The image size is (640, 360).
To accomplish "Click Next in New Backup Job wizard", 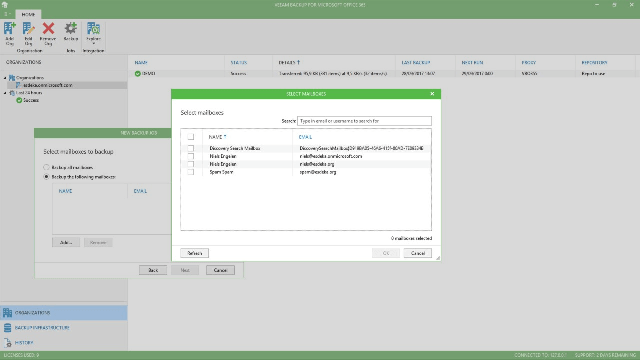I will 185,270.
